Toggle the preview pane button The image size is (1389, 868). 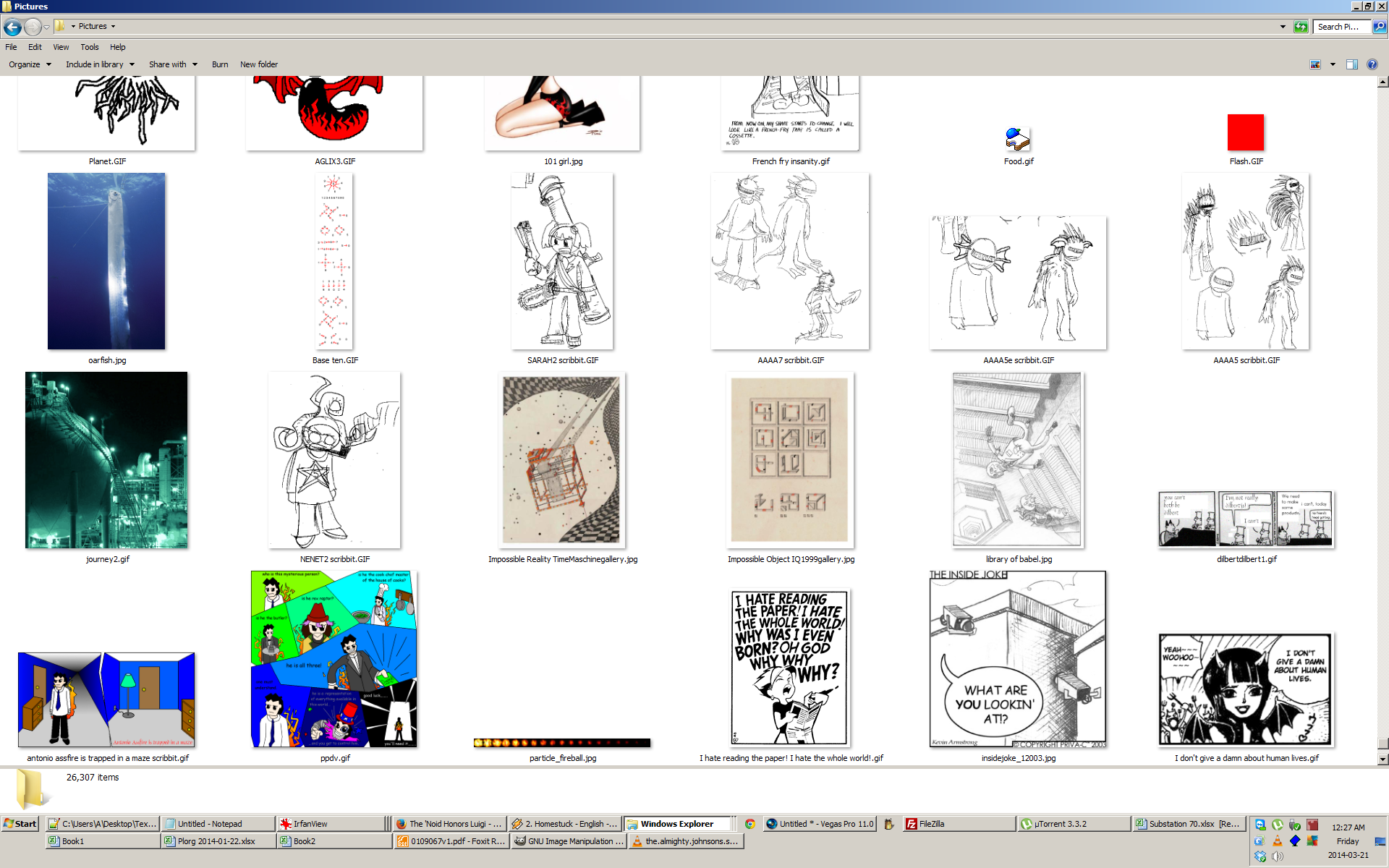click(1351, 64)
